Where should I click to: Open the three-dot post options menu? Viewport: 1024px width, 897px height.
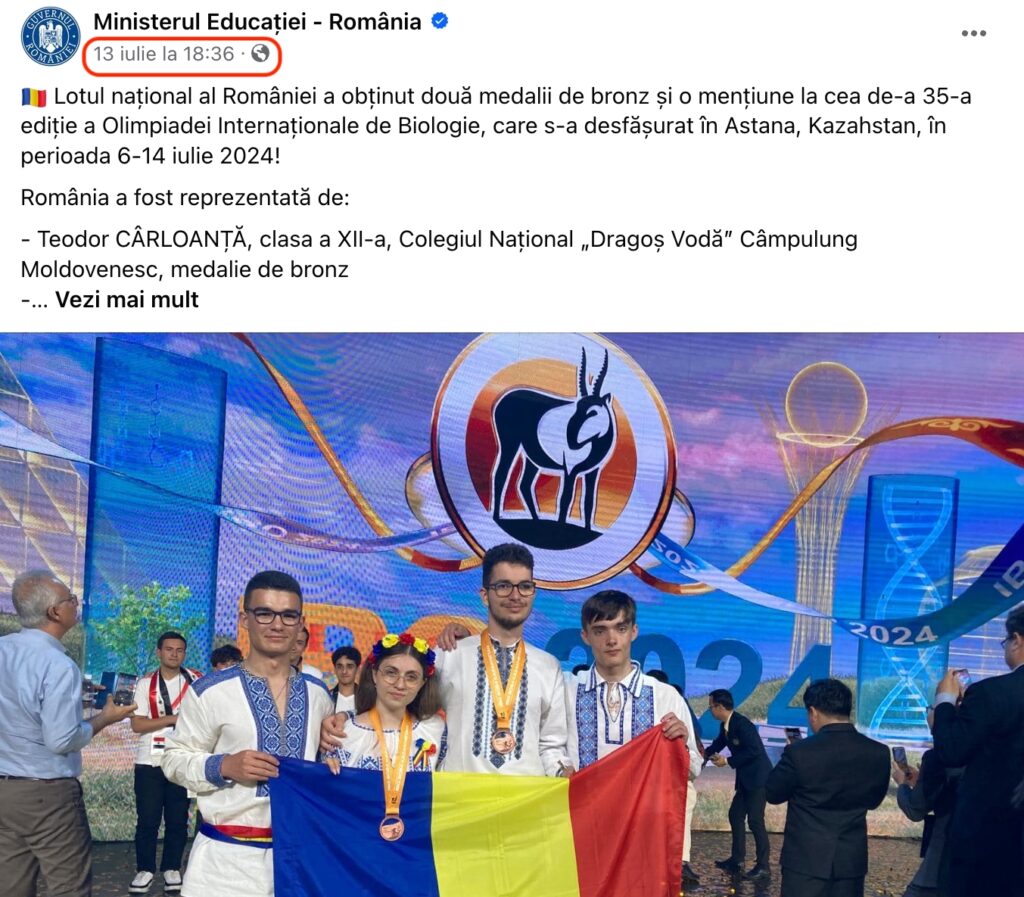973,33
